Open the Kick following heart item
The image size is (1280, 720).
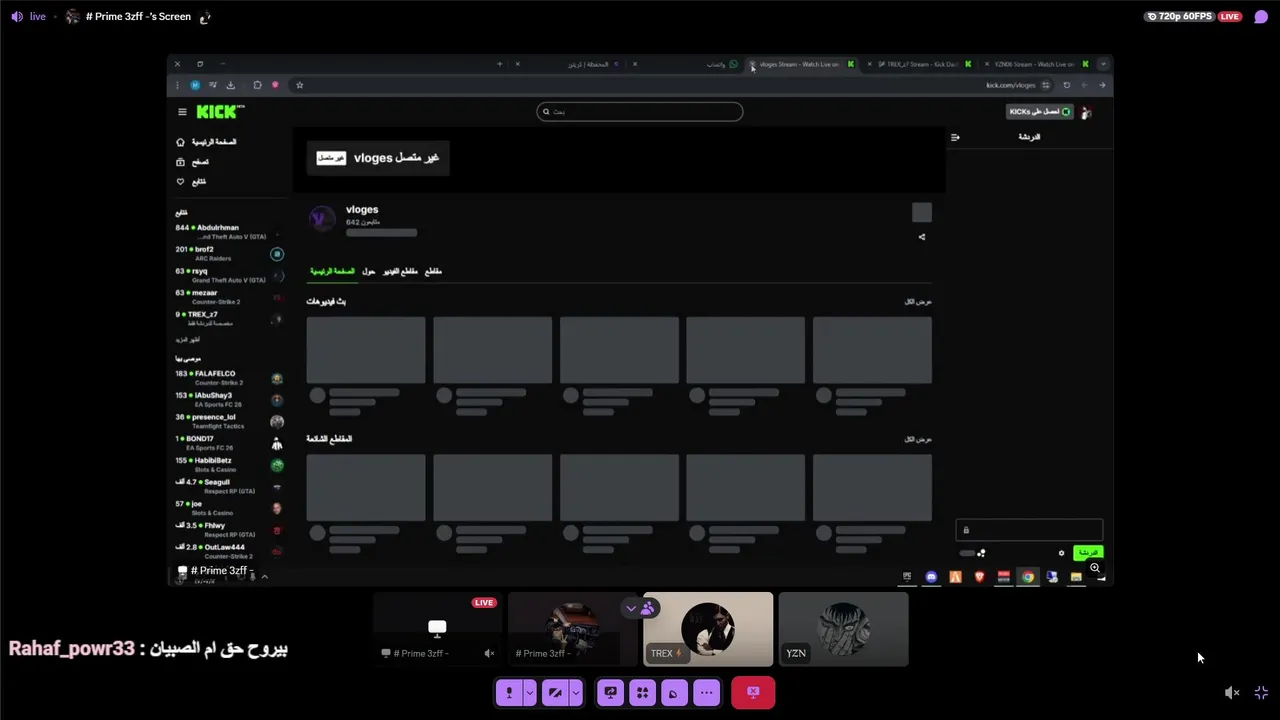tap(191, 181)
